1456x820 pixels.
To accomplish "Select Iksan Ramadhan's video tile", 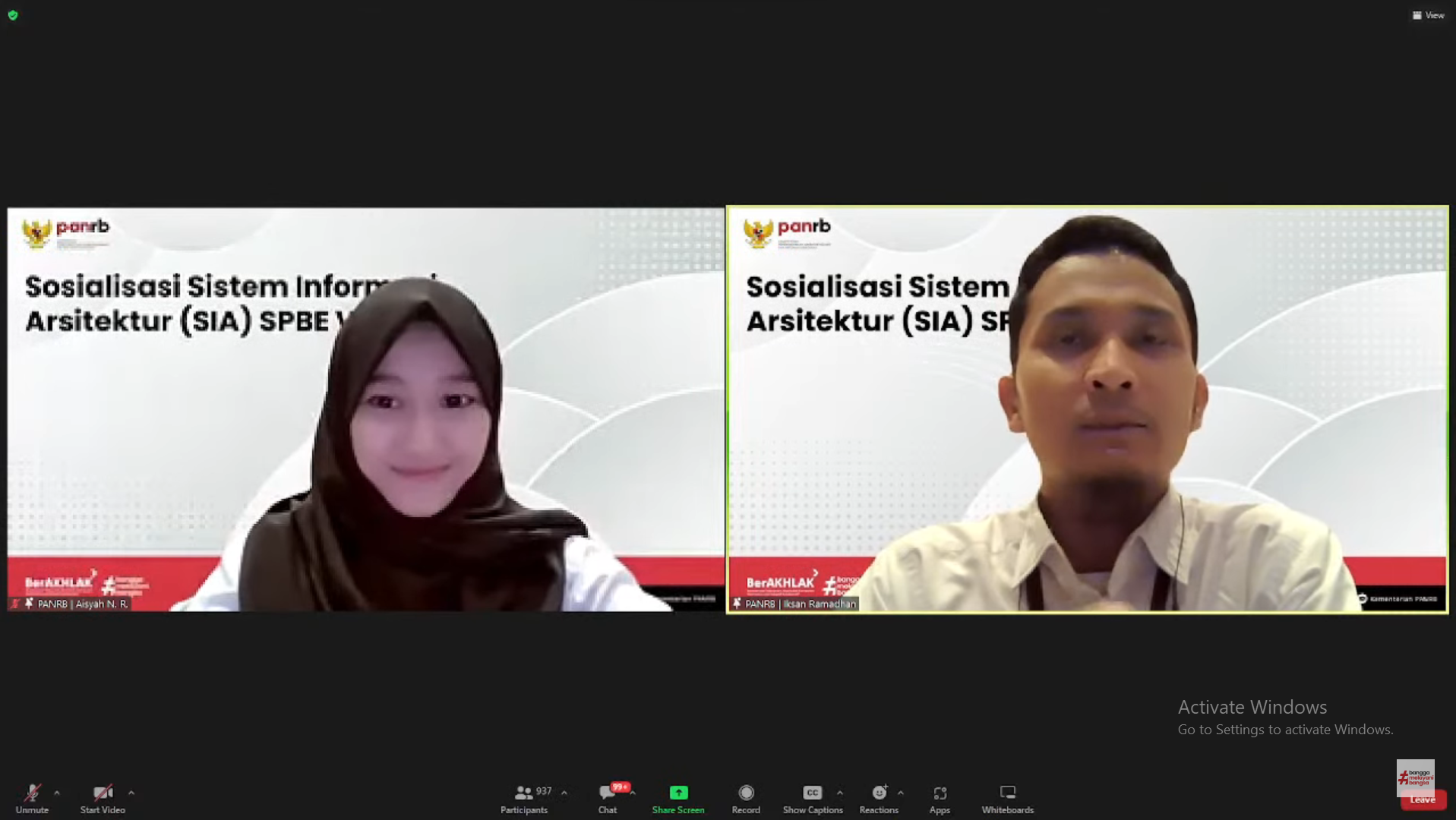I will [x=1087, y=410].
